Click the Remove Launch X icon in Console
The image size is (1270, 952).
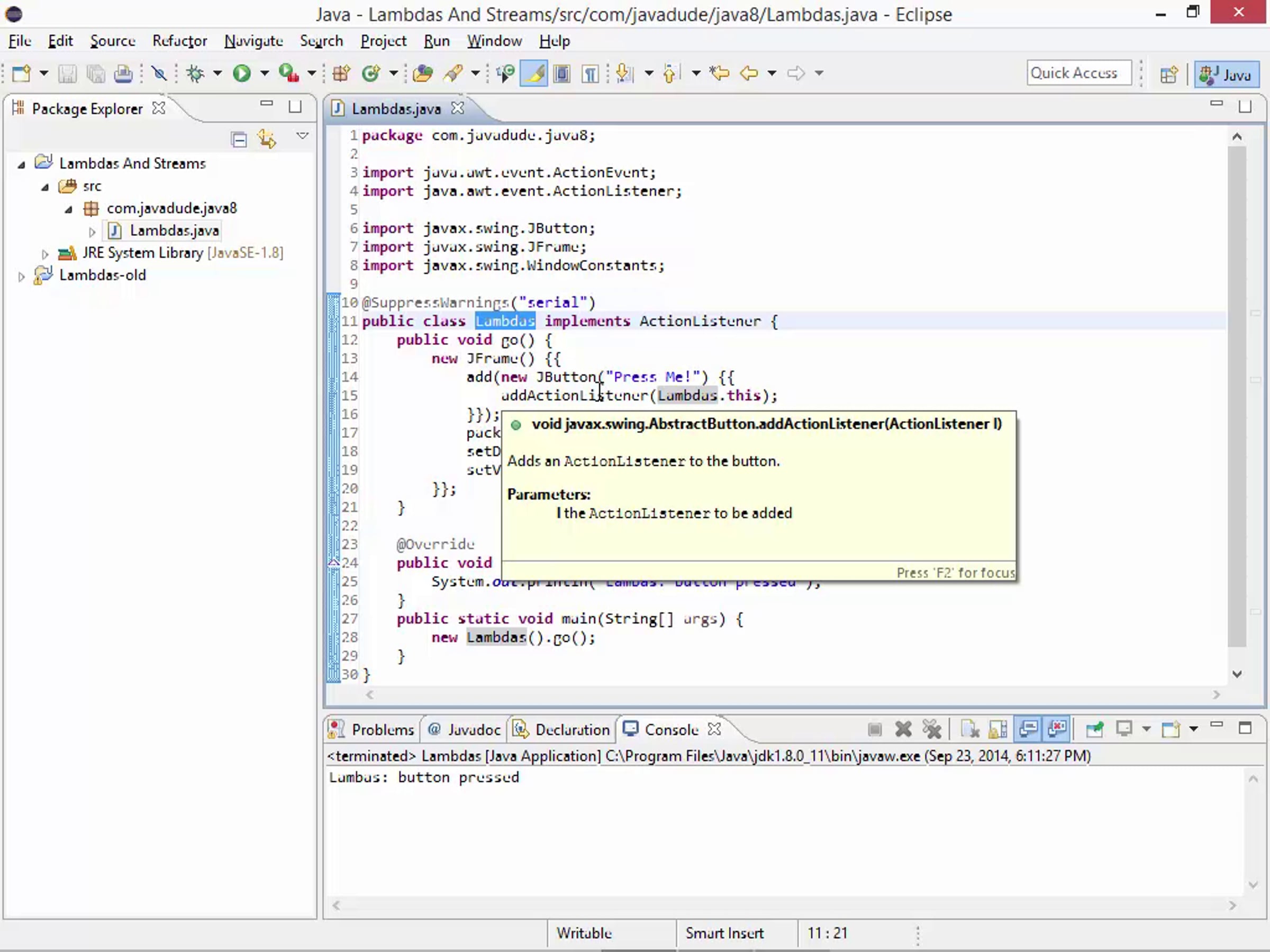click(x=903, y=729)
